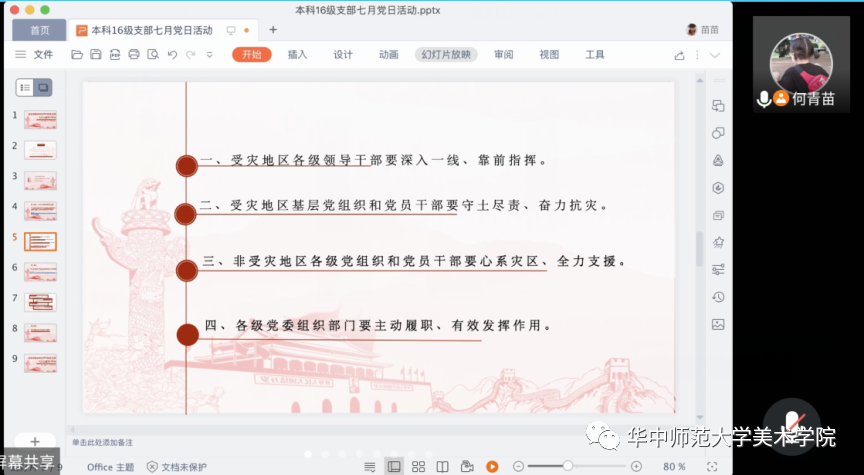Viewport: 864px width, 475px height.
Task: Open the animation star panel icon
Action: [x=718, y=241]
